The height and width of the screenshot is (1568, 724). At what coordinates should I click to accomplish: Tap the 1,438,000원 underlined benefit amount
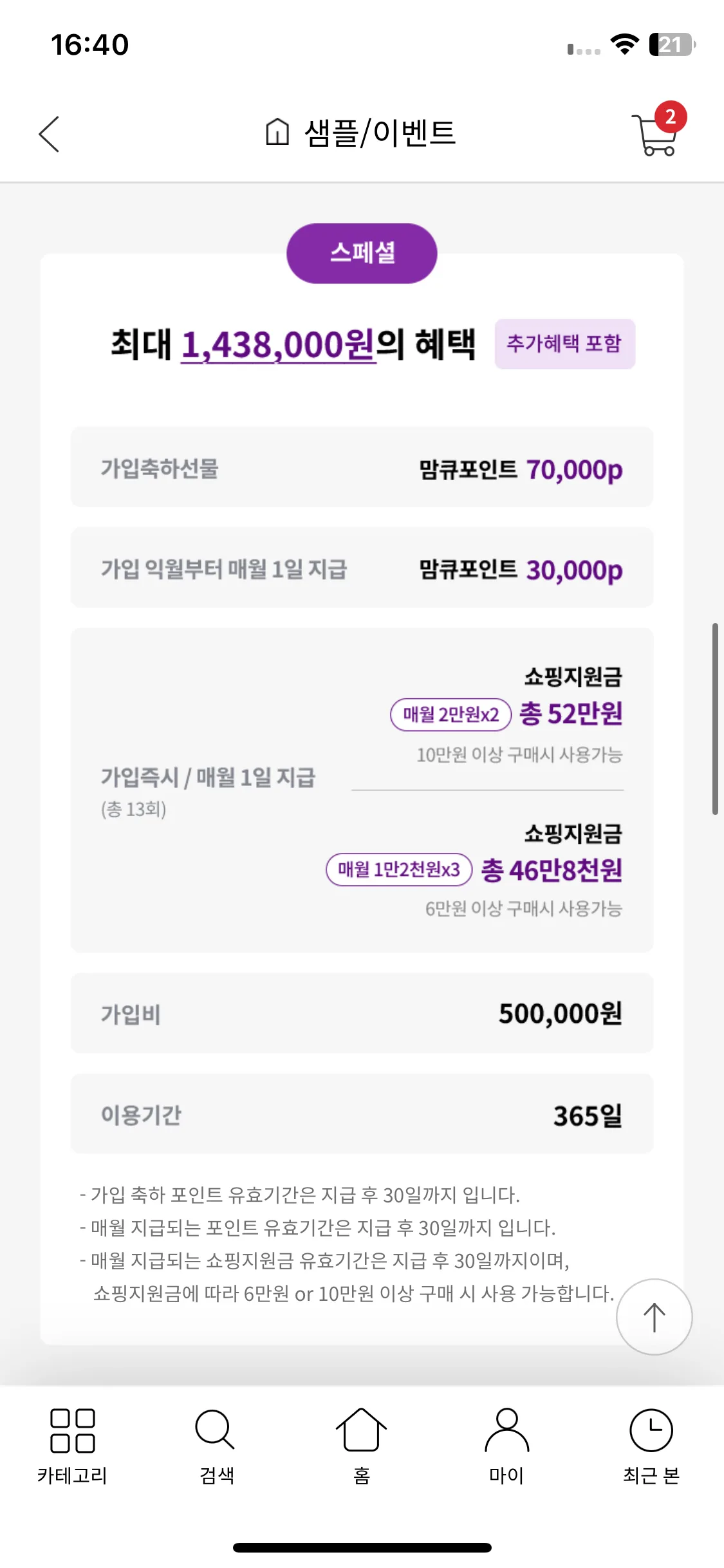point(278,344)
